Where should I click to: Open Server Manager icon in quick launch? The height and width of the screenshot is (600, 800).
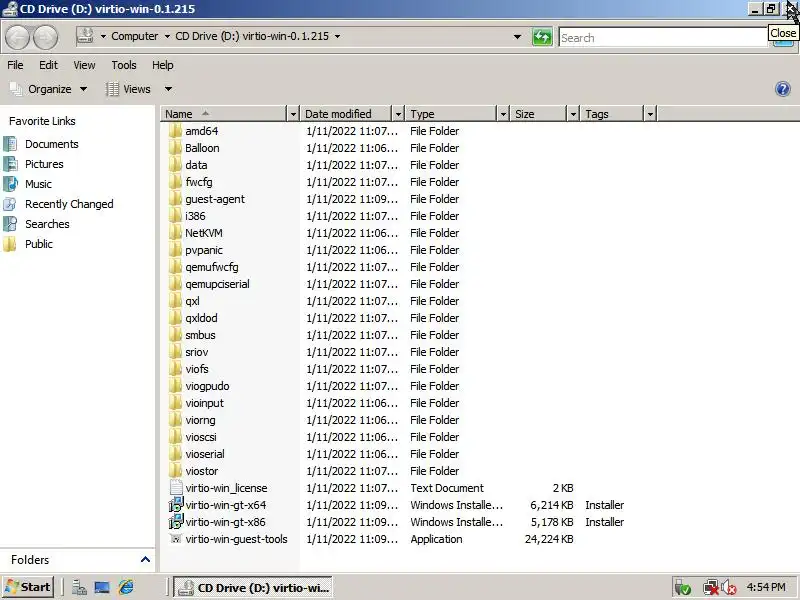pyautogui.click(x=79, y=587)
